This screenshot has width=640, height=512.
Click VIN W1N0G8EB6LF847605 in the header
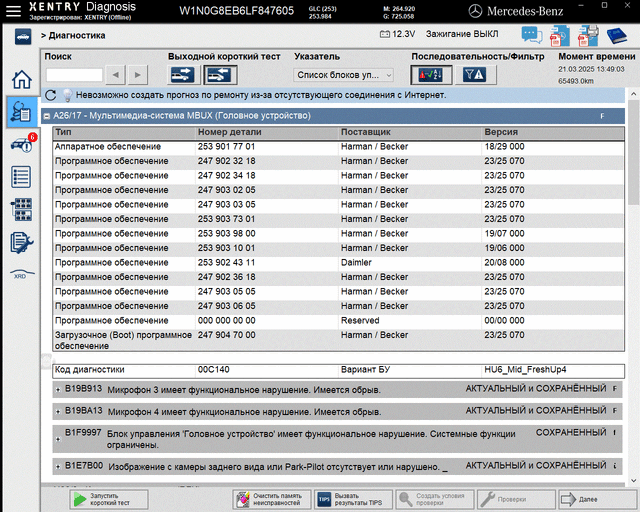[237, 11]
